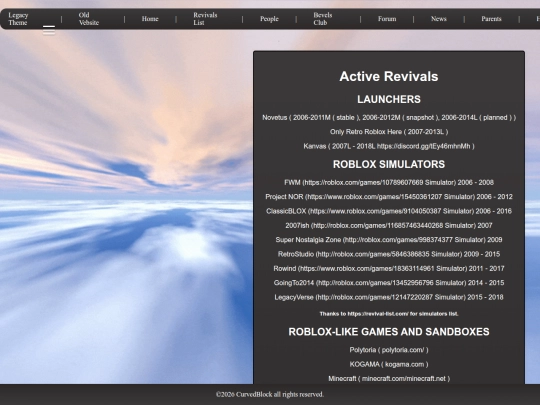Open the News page
Screen dimensions: 540x405
(439, 19)
